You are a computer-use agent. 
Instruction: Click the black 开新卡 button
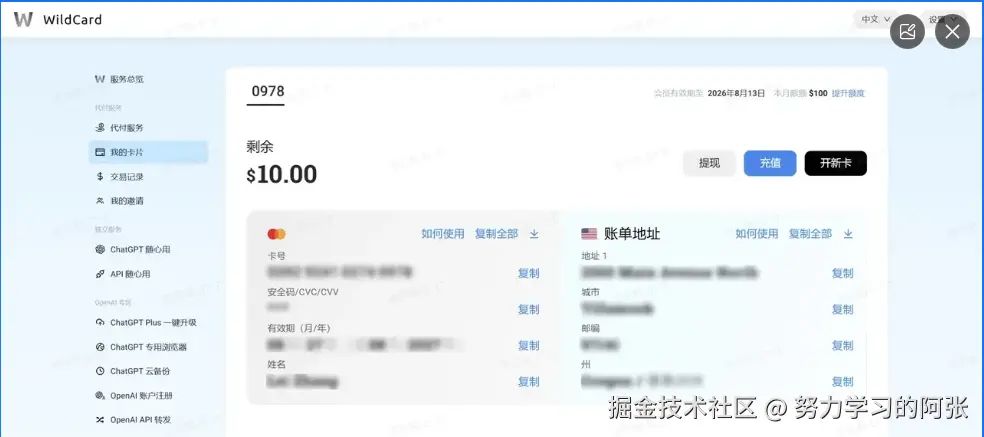(x=835, y=163)
